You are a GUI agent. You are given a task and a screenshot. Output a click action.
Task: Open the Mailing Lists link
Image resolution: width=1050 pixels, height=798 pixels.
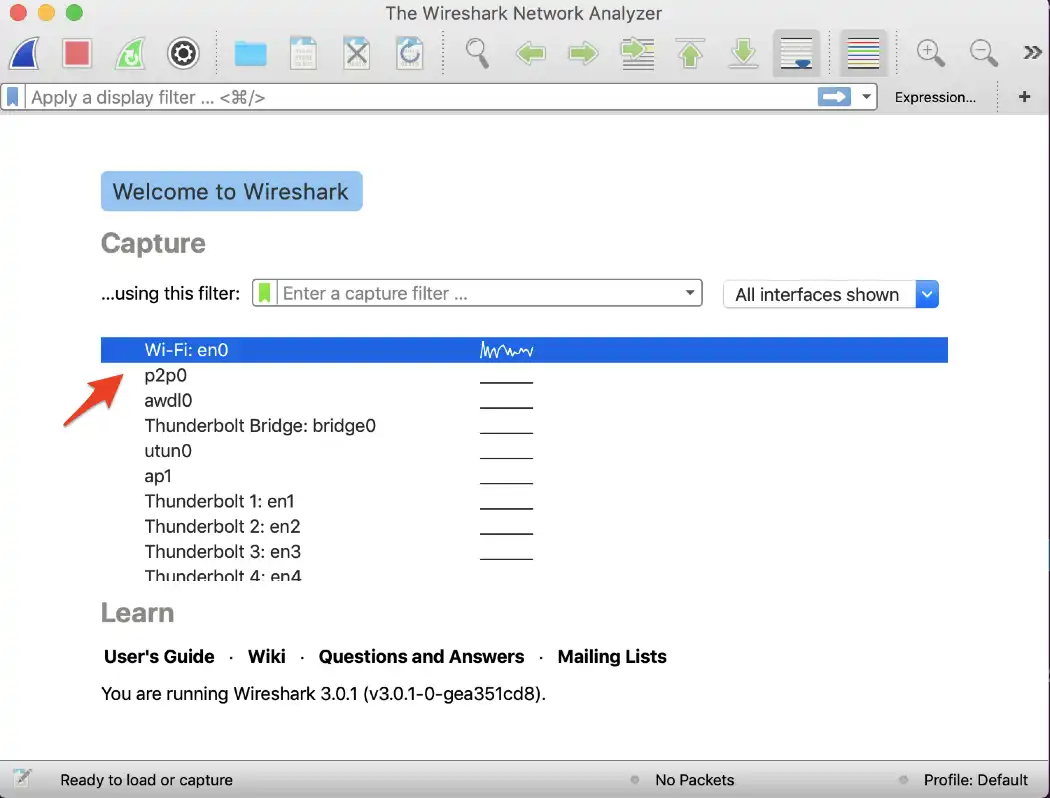point(612,657)
